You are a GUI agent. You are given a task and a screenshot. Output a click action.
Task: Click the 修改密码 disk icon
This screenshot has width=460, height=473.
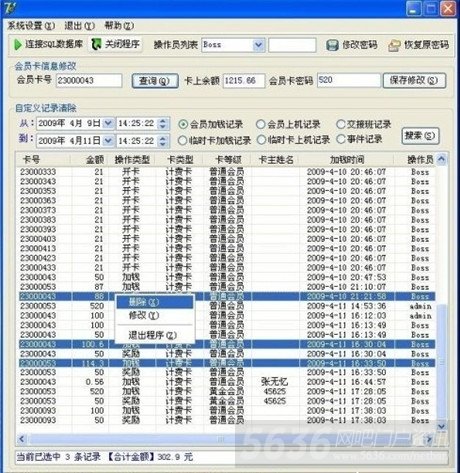click(332, 45)
